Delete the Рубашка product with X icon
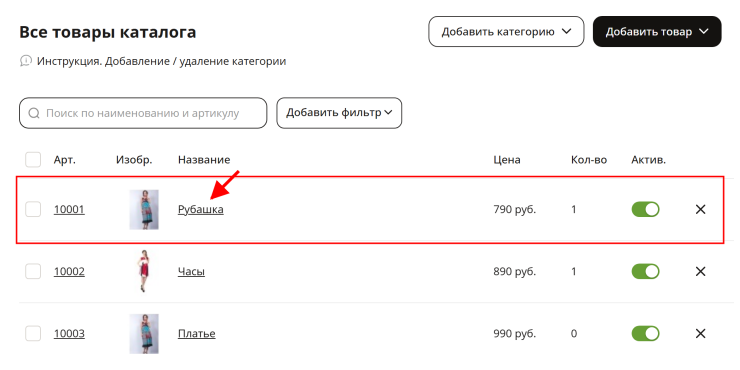The width and height of the screenshot is (740, 370). click(x=700, y=209)
